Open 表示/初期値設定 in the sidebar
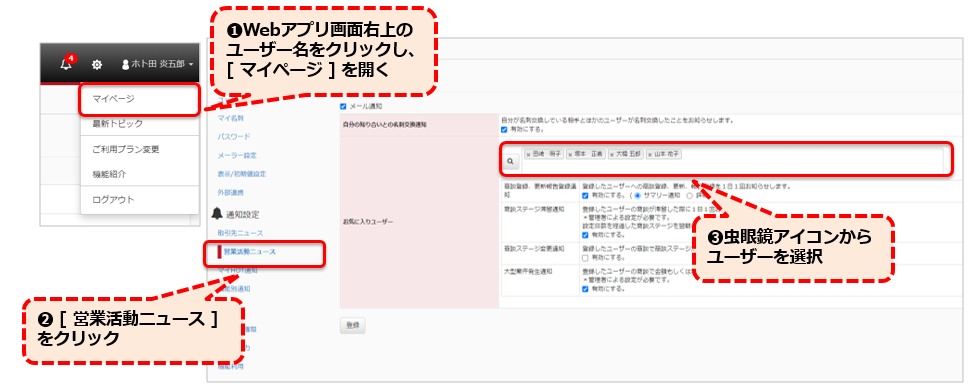The image size is (975, 390). pos(241,174)
